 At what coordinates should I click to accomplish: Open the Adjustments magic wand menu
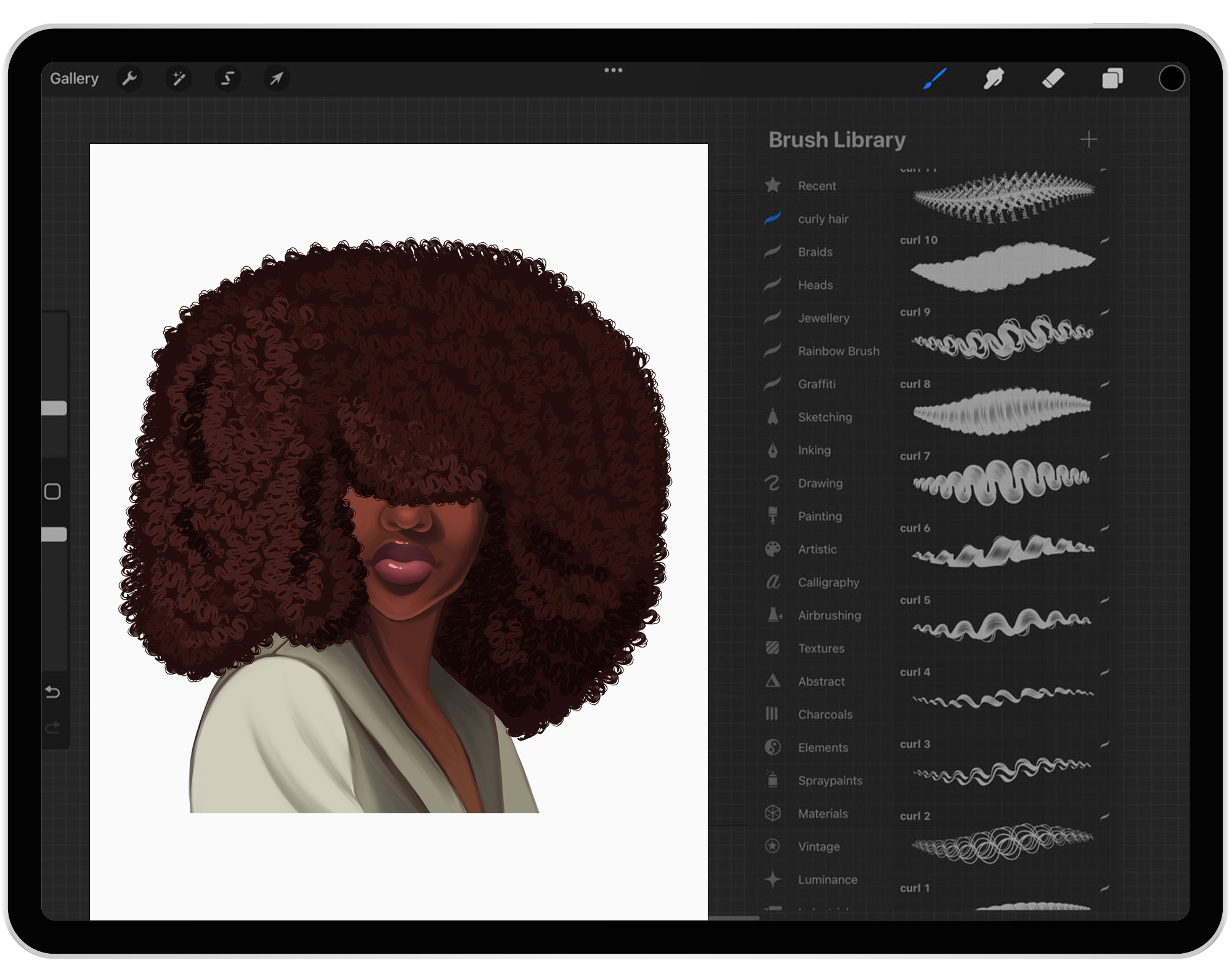[x=179, y=79]
